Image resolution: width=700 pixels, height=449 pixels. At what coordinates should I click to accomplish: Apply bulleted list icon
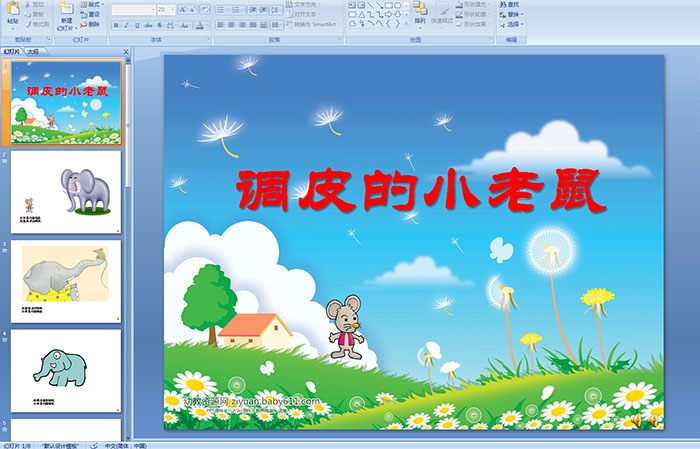(222, 10)
